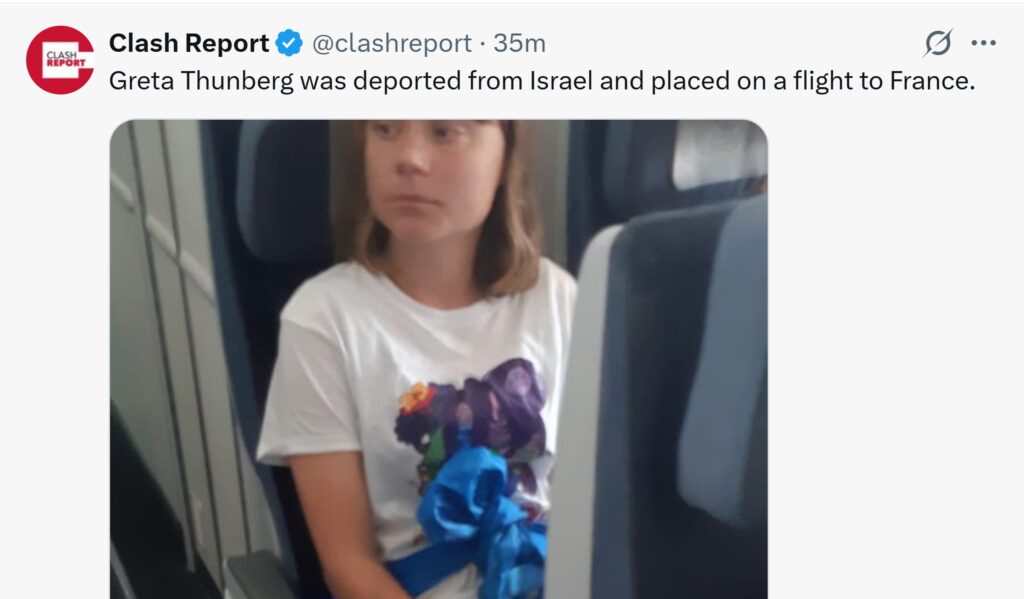Click the blank area right of photo
Screen dimensions: 1024x599
pos(895,359)
